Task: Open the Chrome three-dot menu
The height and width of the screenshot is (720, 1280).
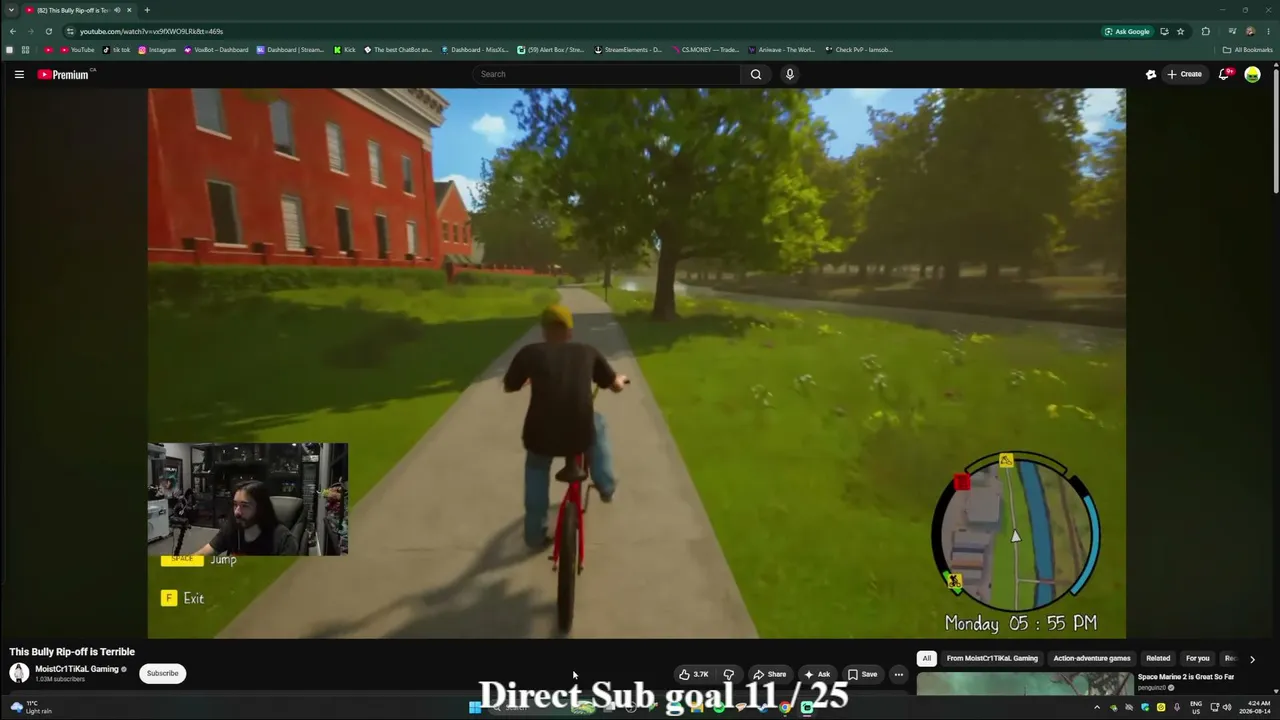Action: 1267,31
